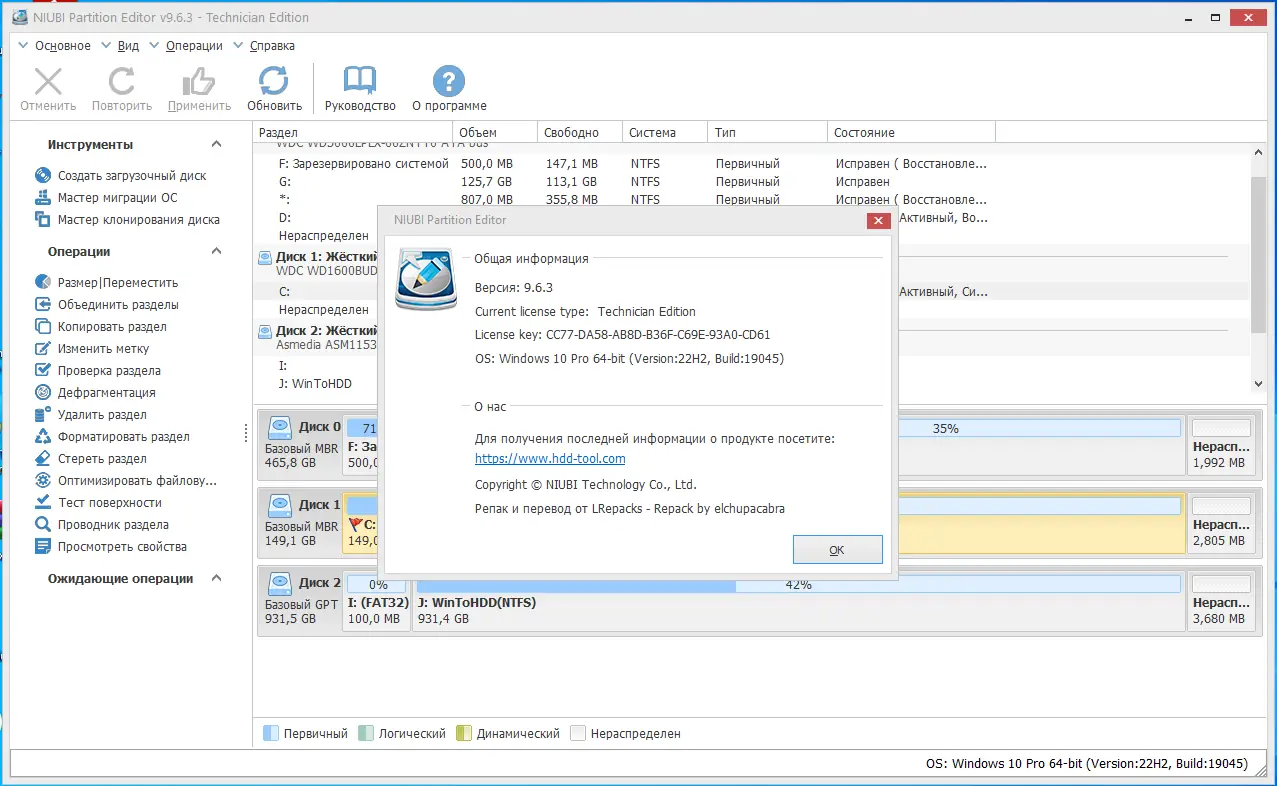Select the J: WinToHDD(NTFS) partition bar
Image resolution: width=1277 pixels, height=786 pixels.
coord(798,601)
